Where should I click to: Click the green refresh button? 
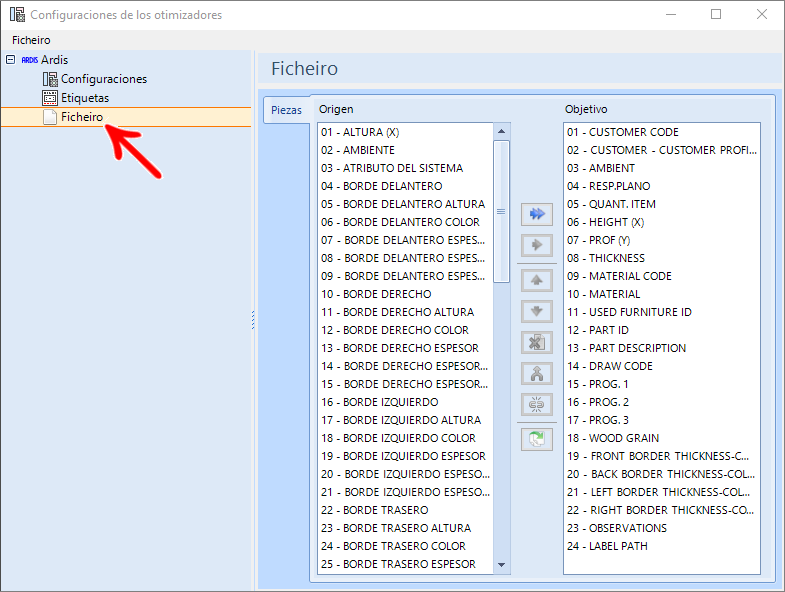pyautogui.click(x=537, y=439)
